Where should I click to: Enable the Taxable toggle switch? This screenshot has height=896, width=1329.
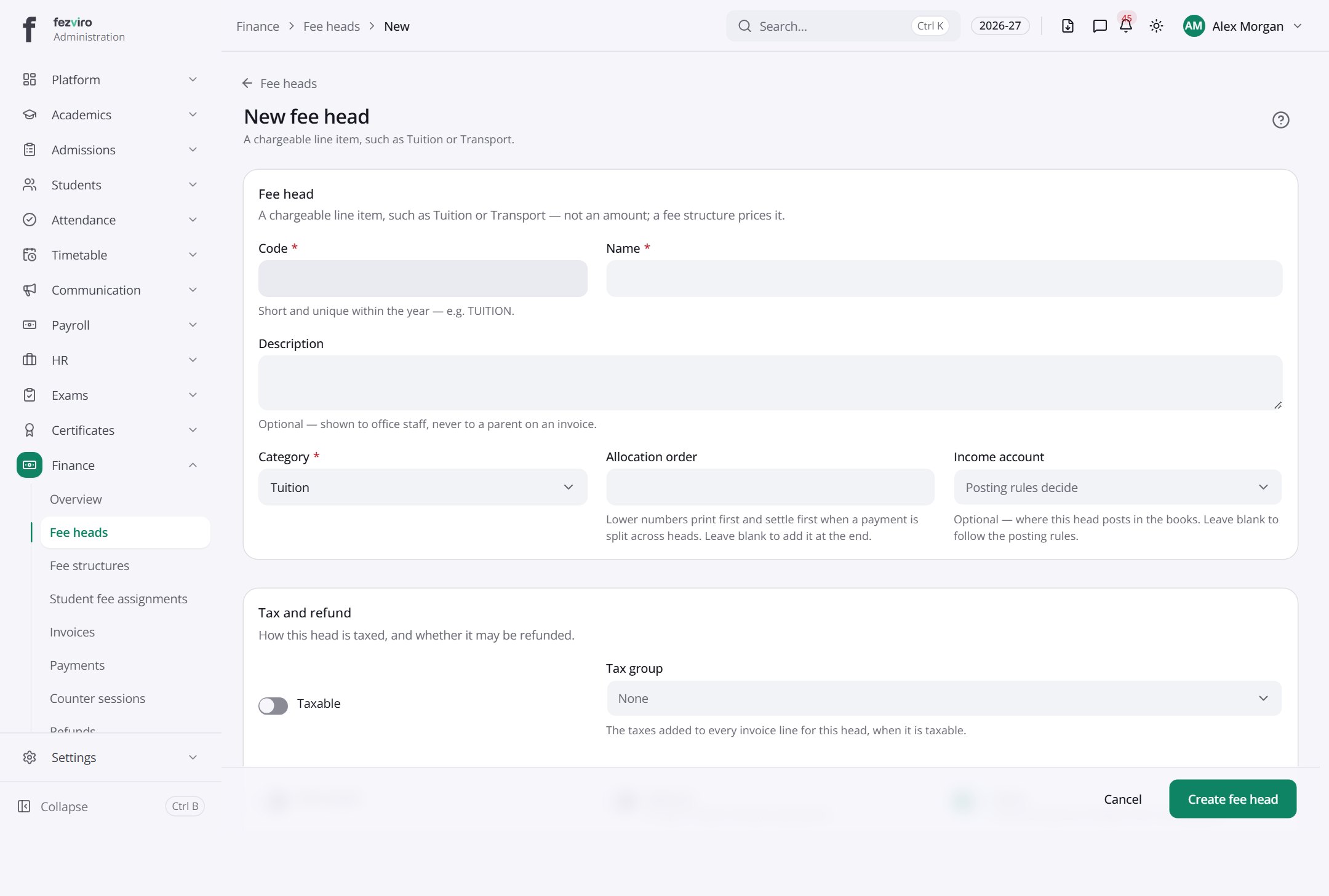pos(273,705)
